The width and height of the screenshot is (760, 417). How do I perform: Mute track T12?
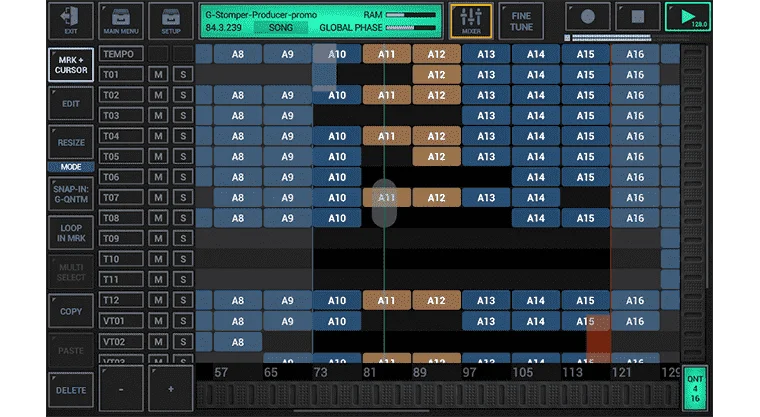pos(158,300)
